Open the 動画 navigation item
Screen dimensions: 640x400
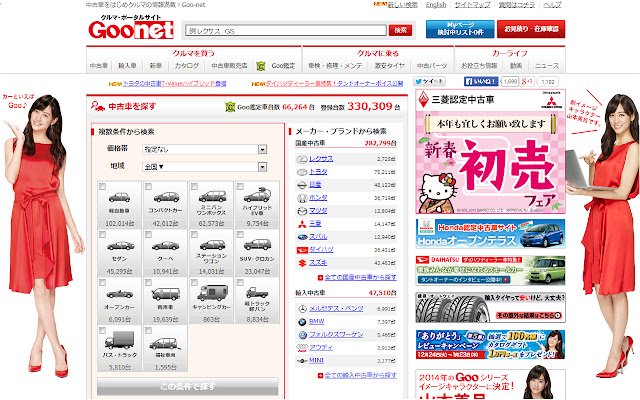[x=516, y=66]
